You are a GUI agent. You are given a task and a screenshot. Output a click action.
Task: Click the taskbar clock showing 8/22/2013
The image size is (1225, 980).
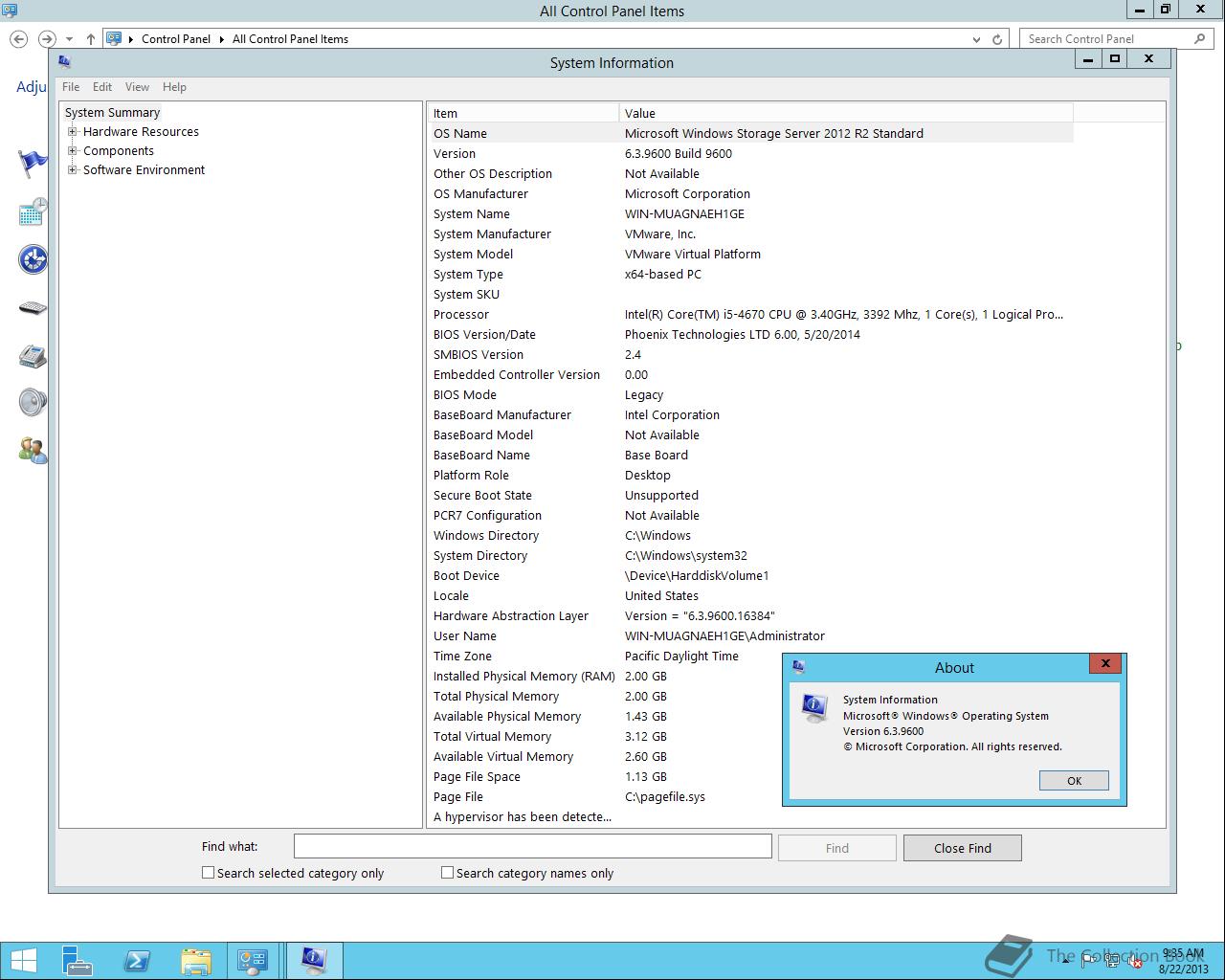(x=1183, y=961)
